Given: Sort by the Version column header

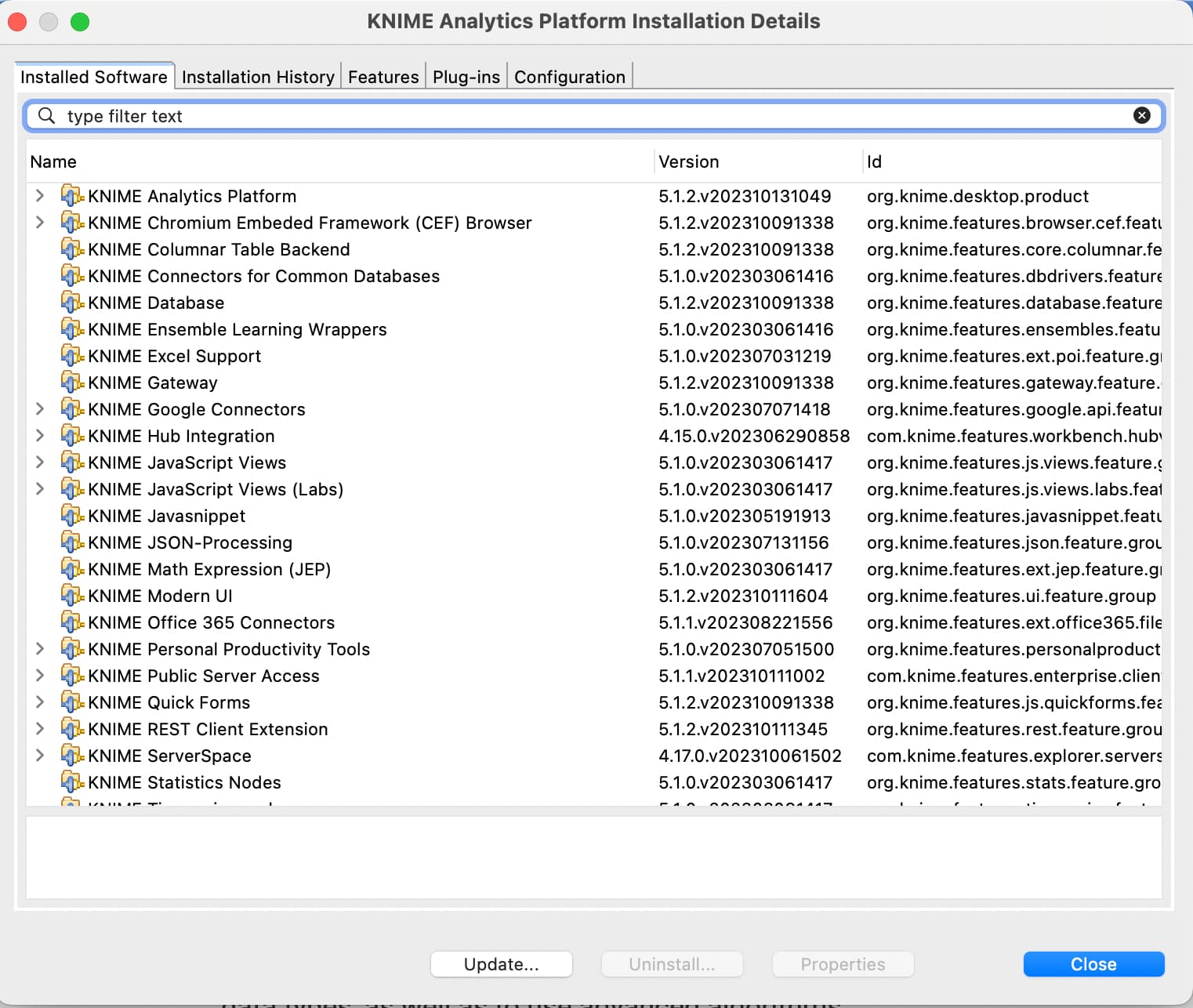Looking at the screenshot, I should click(759, 161).
